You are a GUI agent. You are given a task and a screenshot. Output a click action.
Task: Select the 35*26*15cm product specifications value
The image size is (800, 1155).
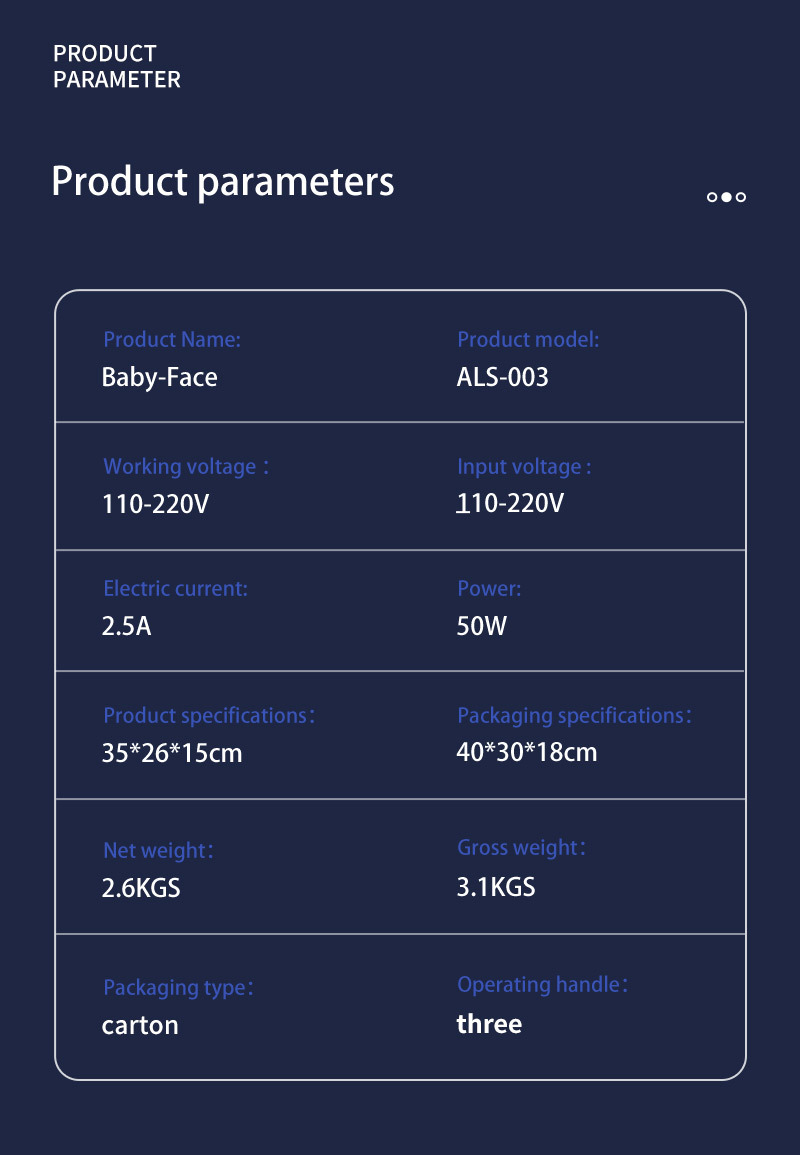click(x=172, y=753)
